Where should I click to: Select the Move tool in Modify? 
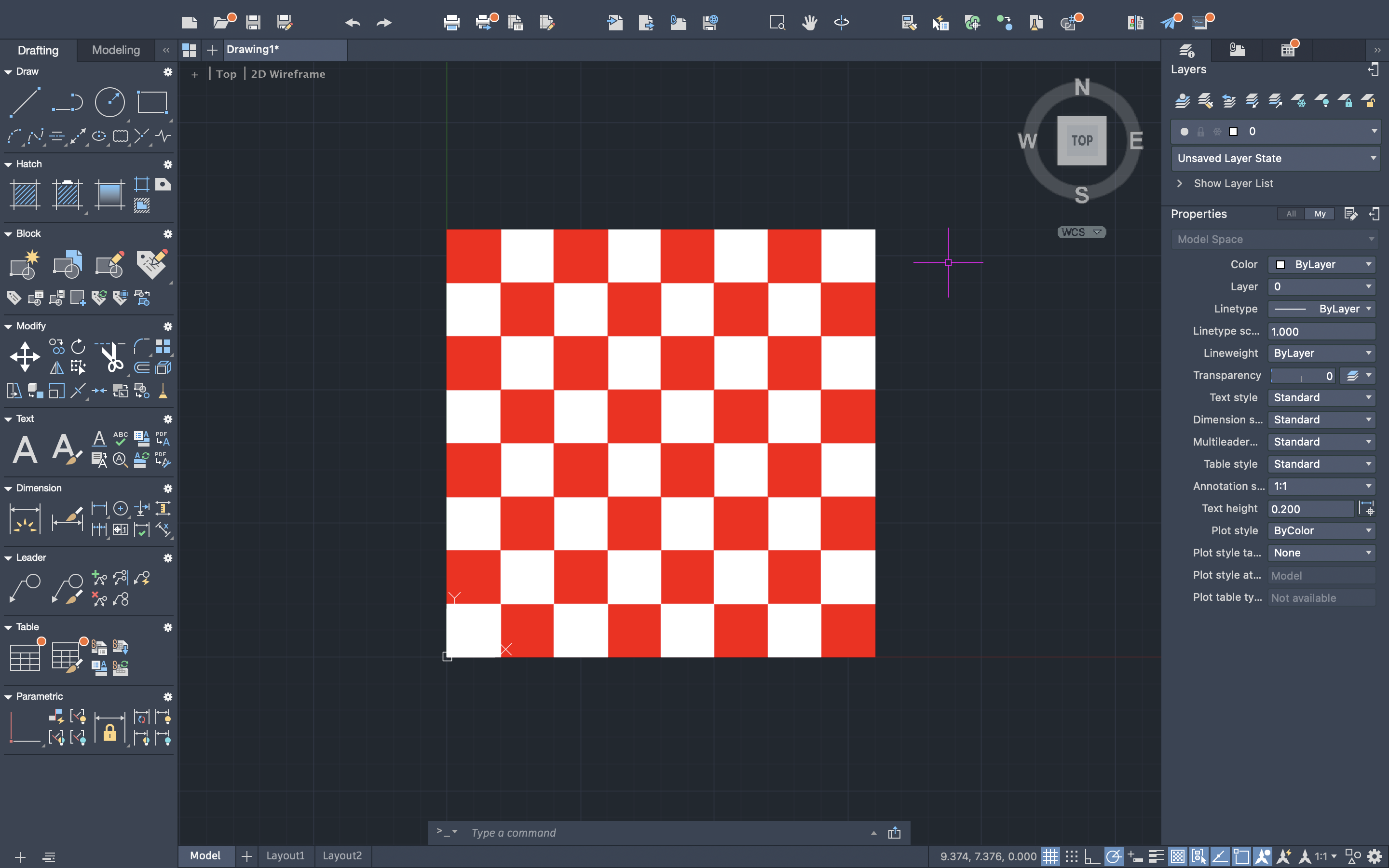point(25,356)
